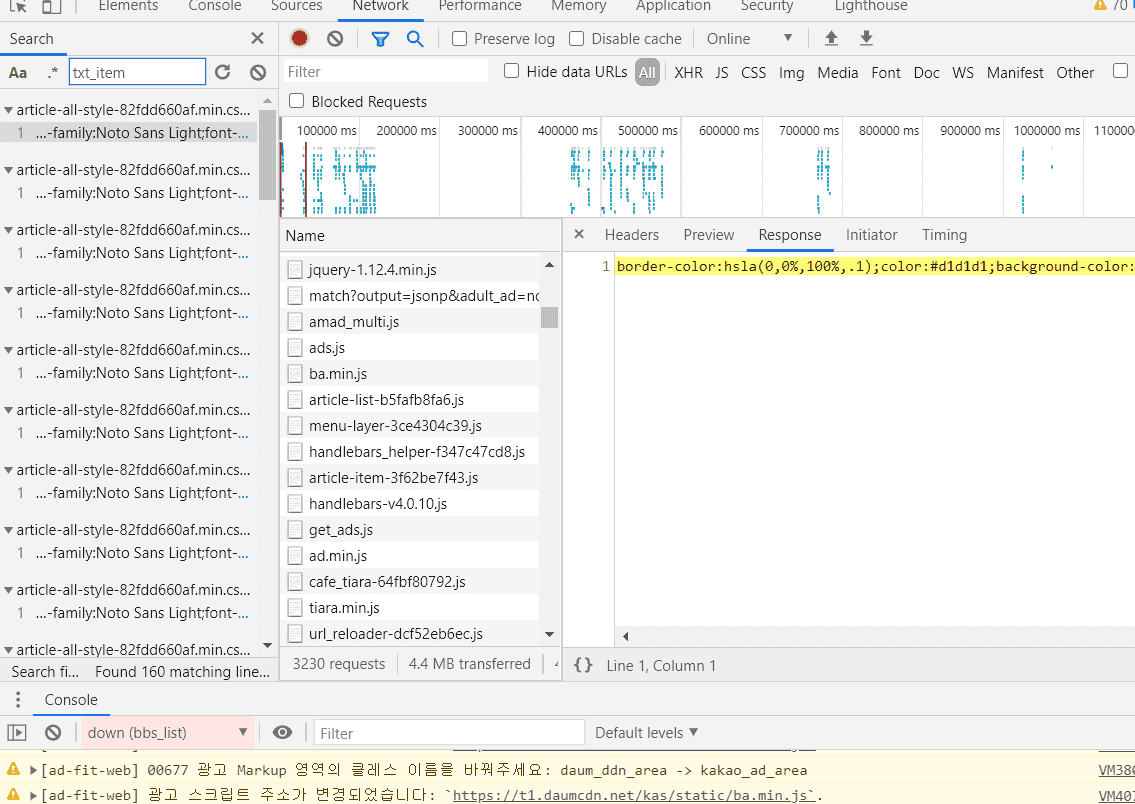1135x804 pixels.
Task: Open console context selector down (bbs_list)
Action: tap(167, 733)
